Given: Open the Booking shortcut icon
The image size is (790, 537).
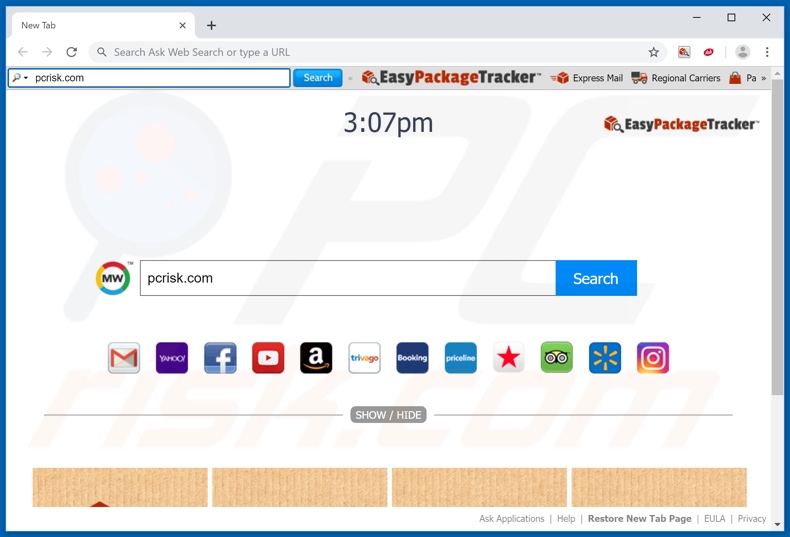Looking at the screenshot, I should (412, 358).
